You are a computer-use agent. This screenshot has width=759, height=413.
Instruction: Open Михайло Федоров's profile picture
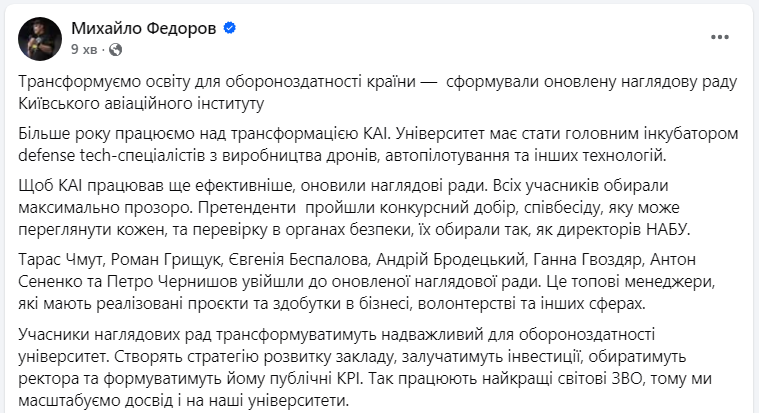[x=38, y=38]
